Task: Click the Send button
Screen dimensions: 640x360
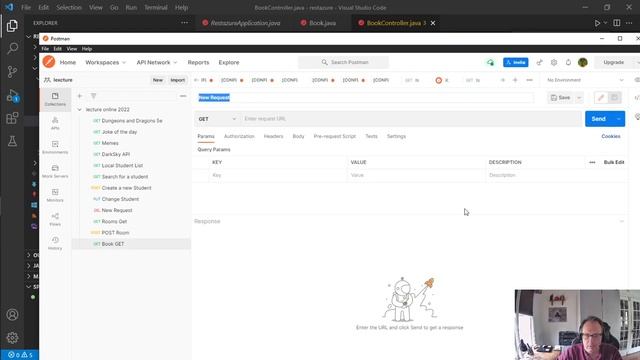Action: (599, 119)
